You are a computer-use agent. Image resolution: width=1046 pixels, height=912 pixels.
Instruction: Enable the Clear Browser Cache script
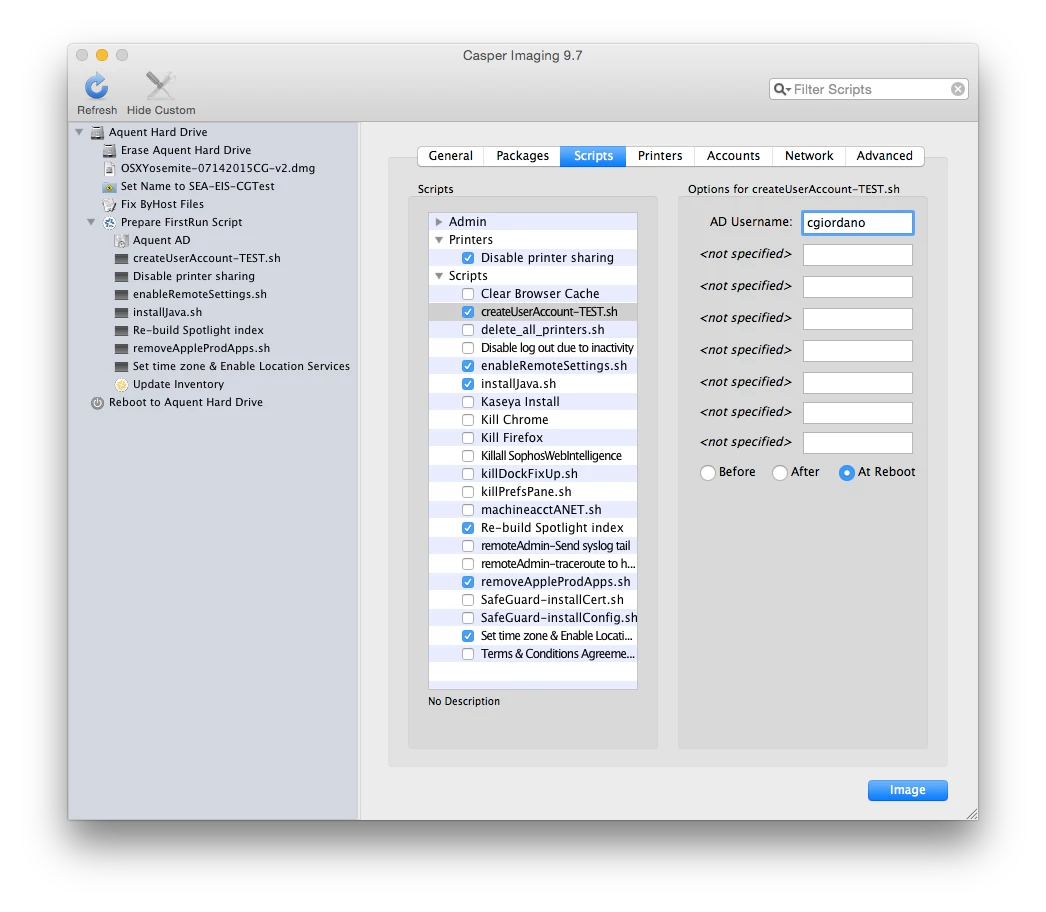(x=468, y=294)
